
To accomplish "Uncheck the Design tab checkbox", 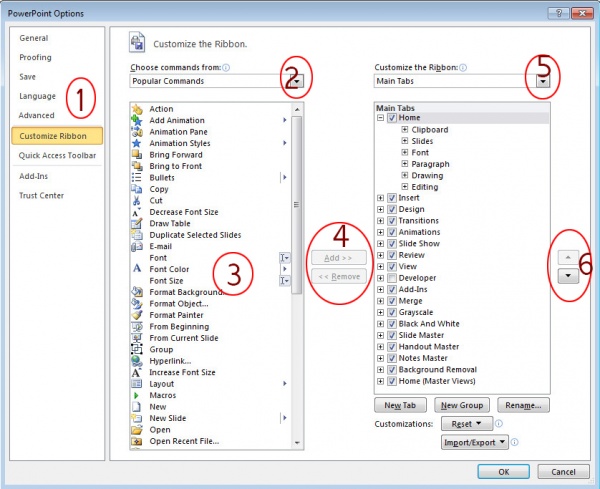I will pyautogui.click(x=392, y=210).
